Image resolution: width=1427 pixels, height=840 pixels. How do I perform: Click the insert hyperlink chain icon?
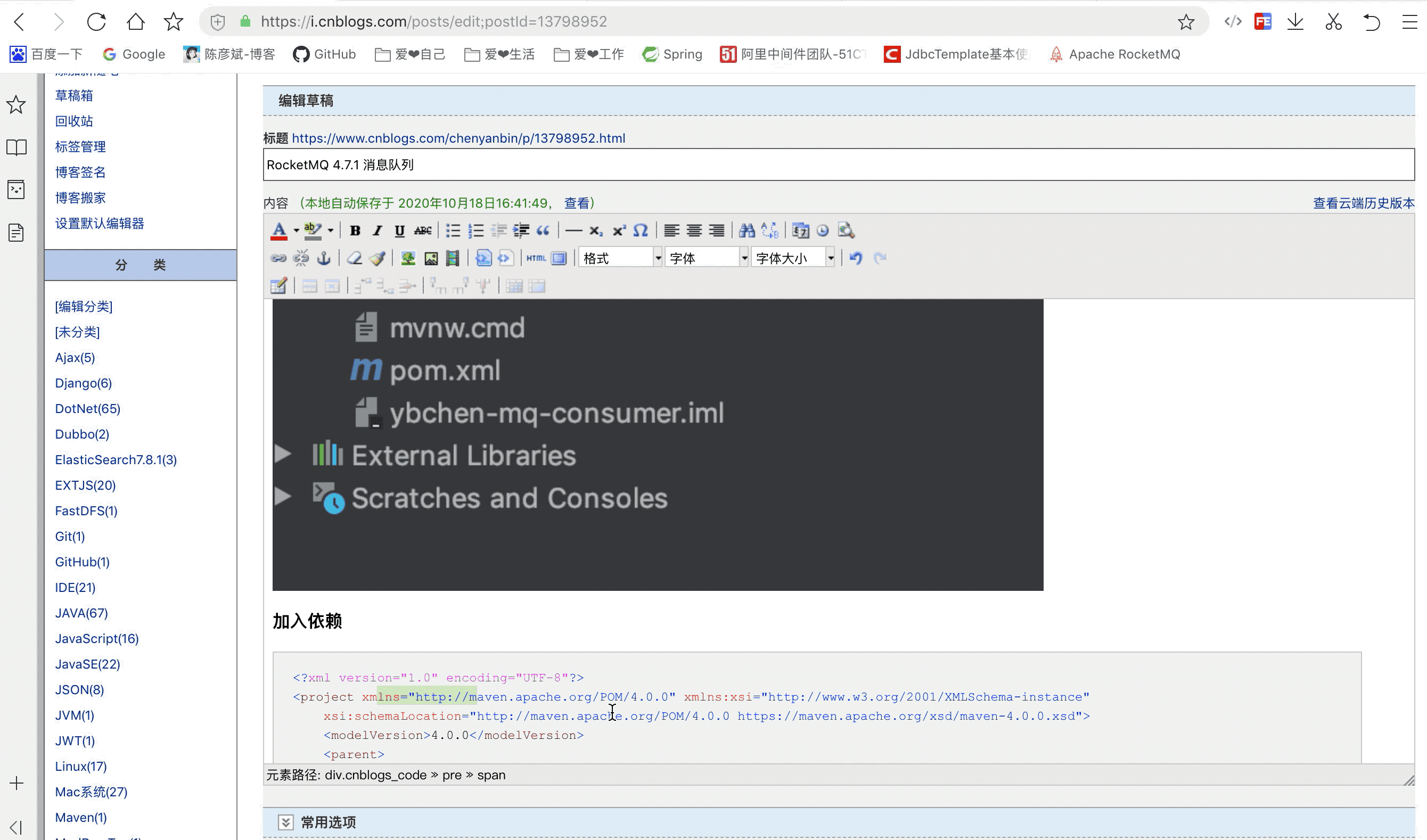coord(278,258)
